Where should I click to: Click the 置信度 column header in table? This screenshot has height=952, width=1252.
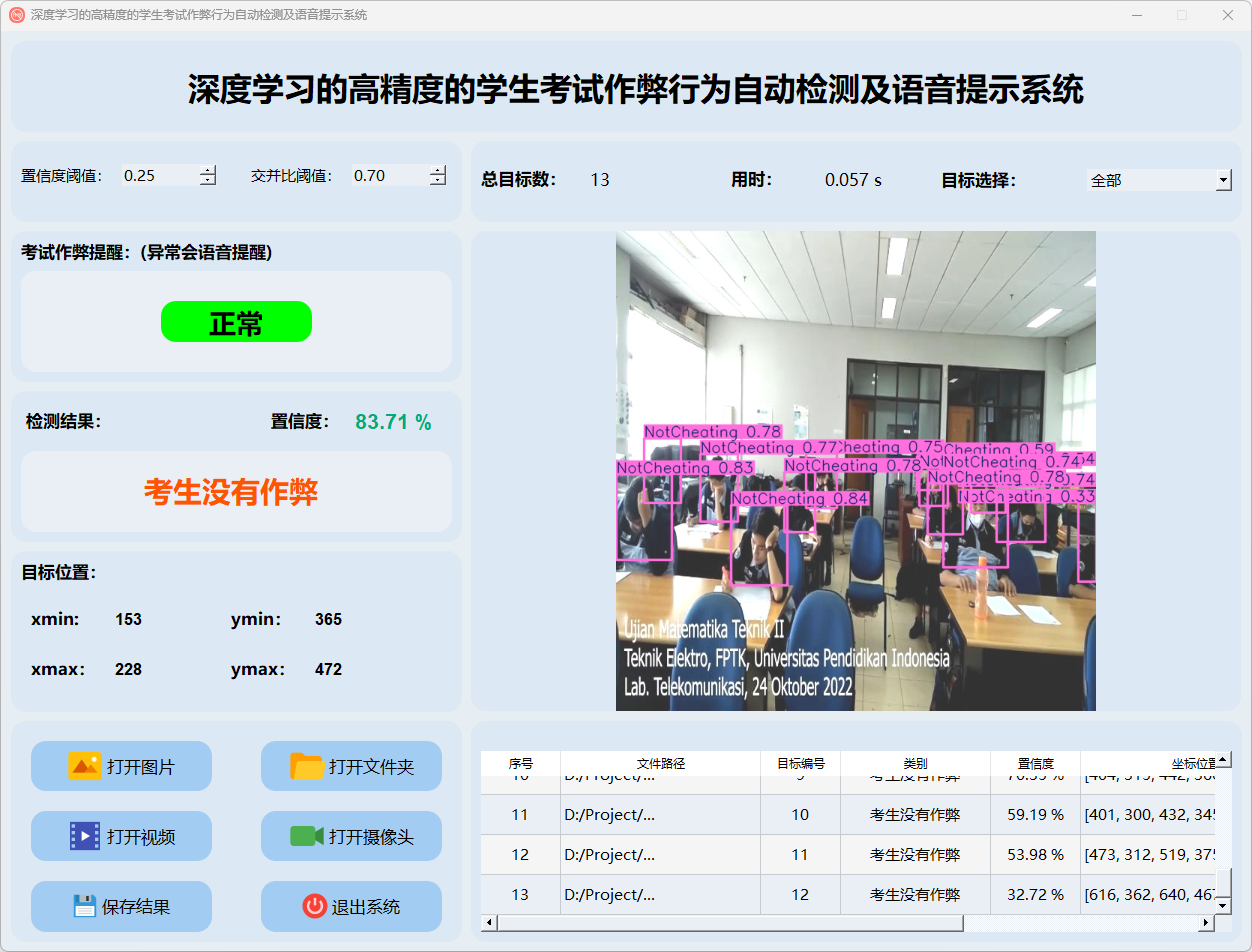click(1035, 763)
